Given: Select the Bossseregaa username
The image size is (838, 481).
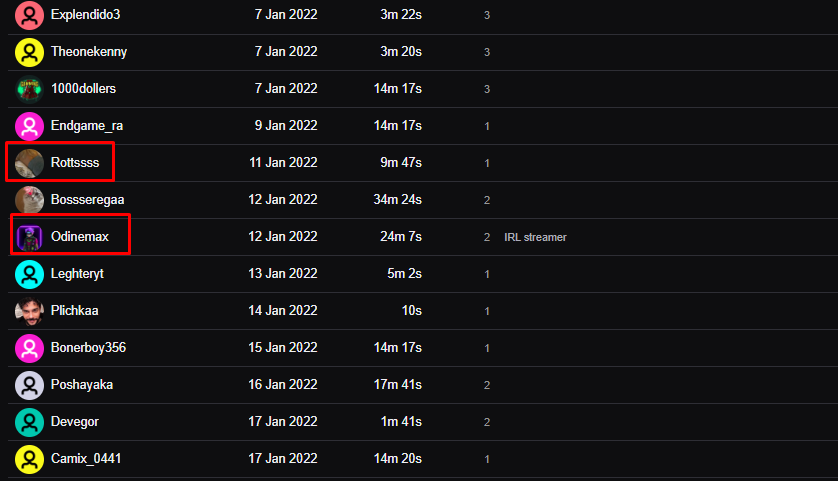Looking at the screenshot, I should pos(88,200).
